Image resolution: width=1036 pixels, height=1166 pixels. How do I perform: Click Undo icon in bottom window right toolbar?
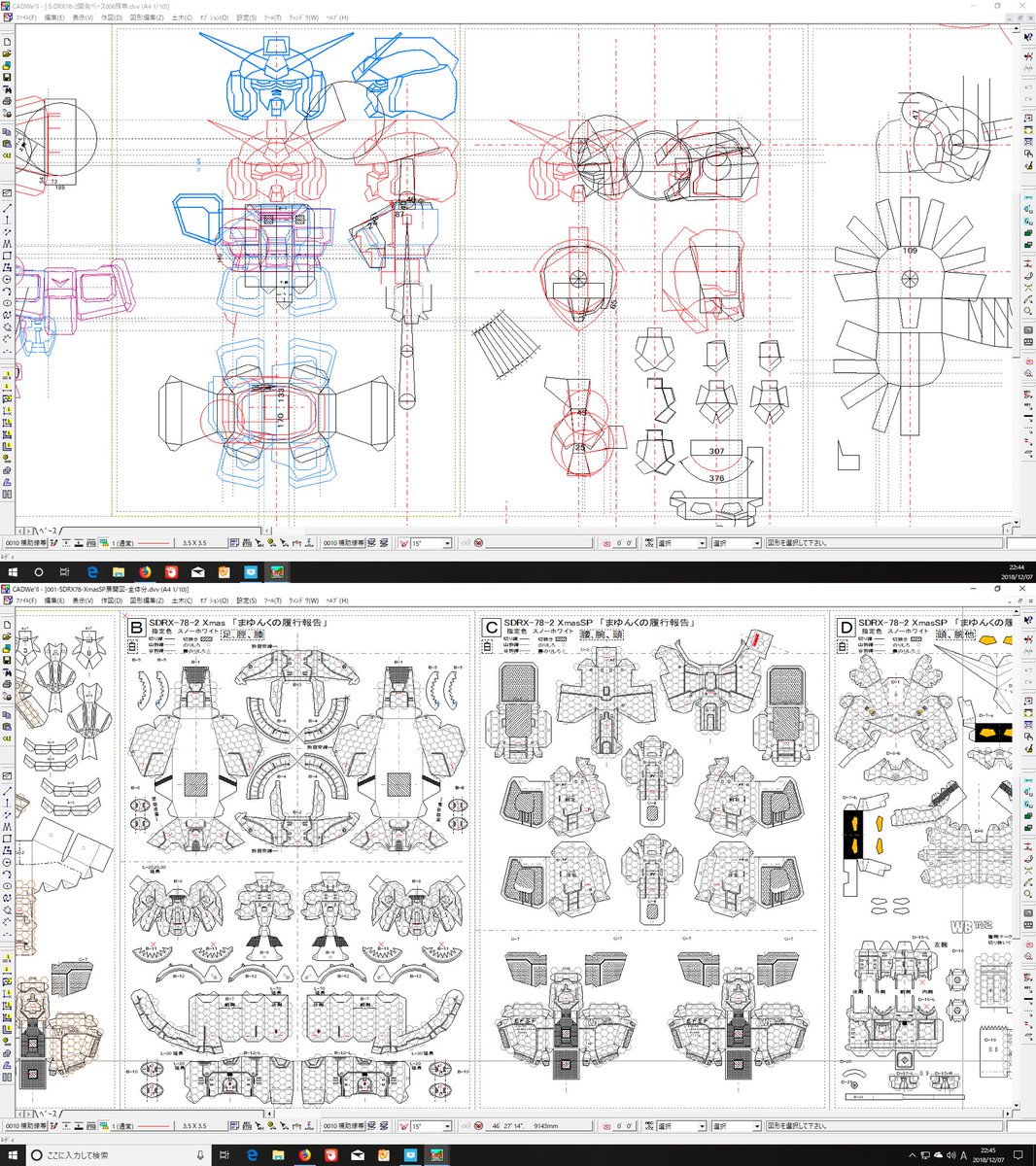point(1028,671)
